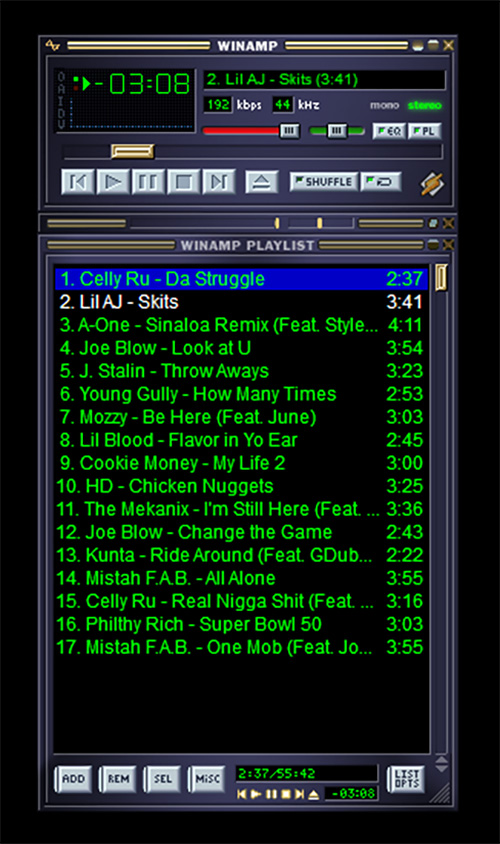
Task: Open the REM remove menu
Action: (x=118, y=779)
